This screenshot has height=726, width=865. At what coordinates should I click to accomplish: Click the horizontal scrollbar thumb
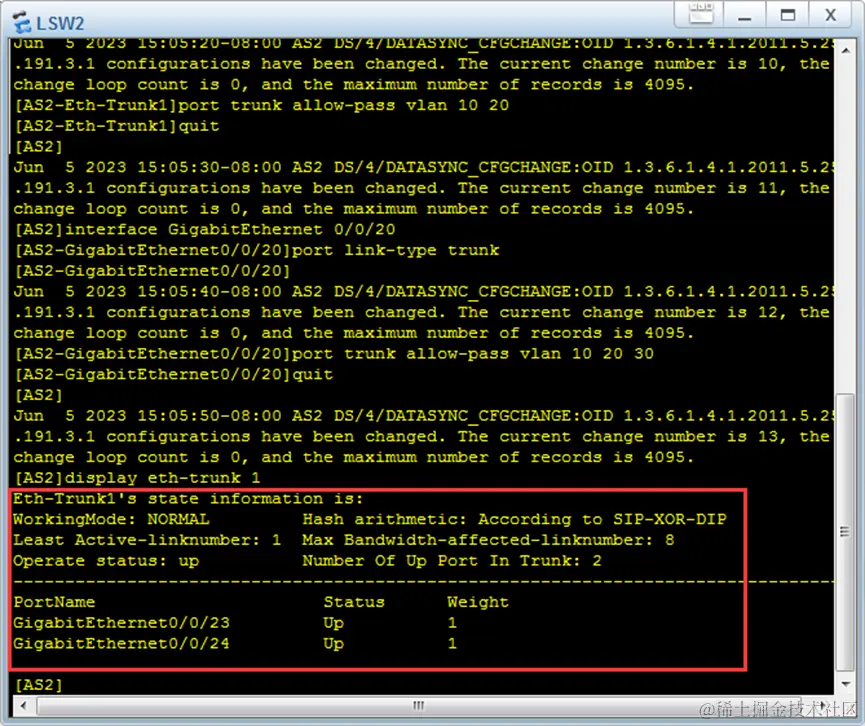(x=419, y=706)
